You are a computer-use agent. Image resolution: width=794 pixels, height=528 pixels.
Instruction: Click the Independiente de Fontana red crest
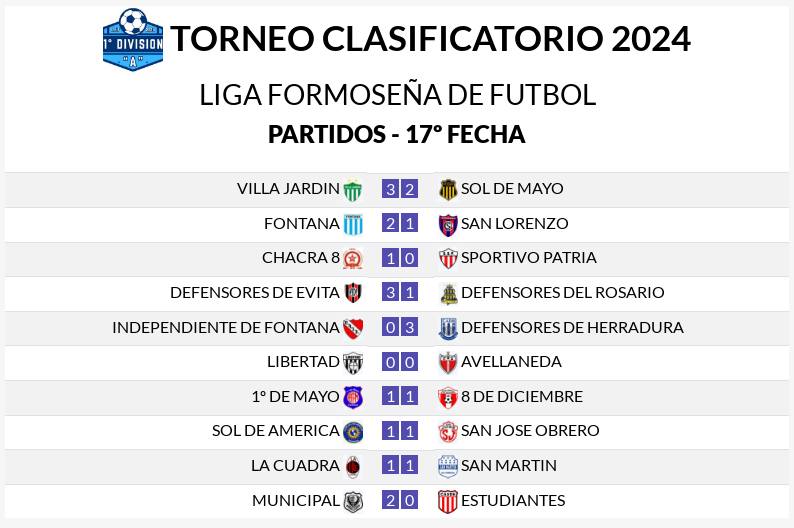353,328
